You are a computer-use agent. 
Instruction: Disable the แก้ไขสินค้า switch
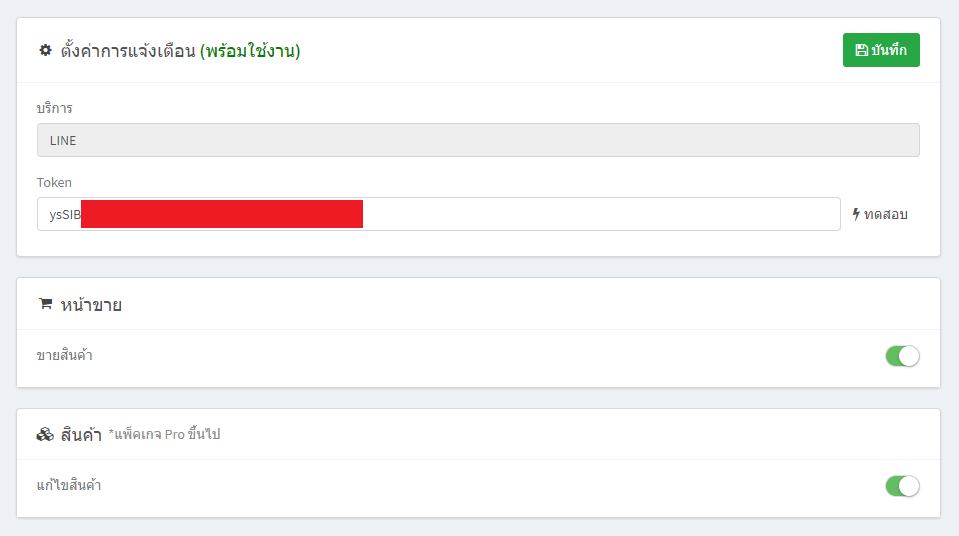pyautogui.click(x=902, y=486)
